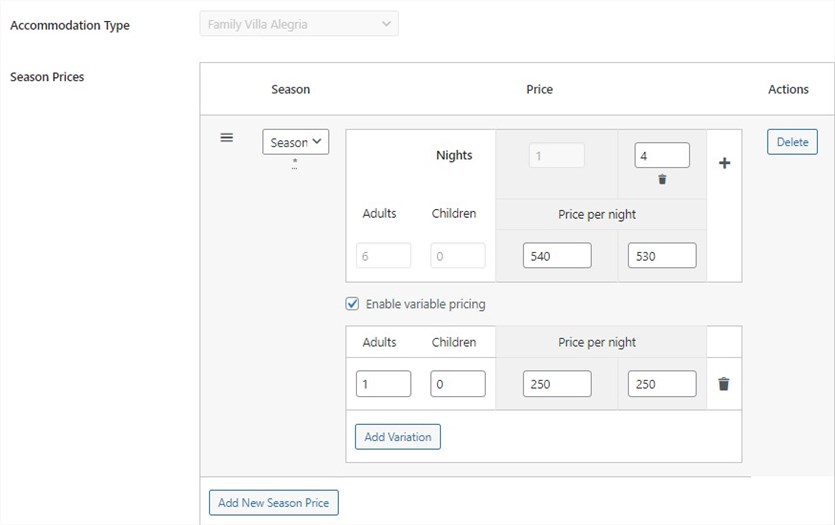835x525 pixels.
Task: Click the disabled nights field showing 1
Action: [x=556, y=155]
